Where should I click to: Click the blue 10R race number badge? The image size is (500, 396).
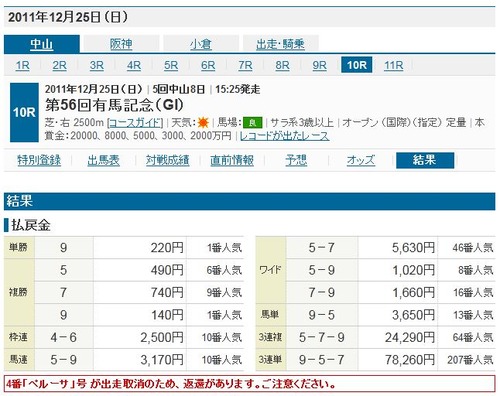coord(24,113)
